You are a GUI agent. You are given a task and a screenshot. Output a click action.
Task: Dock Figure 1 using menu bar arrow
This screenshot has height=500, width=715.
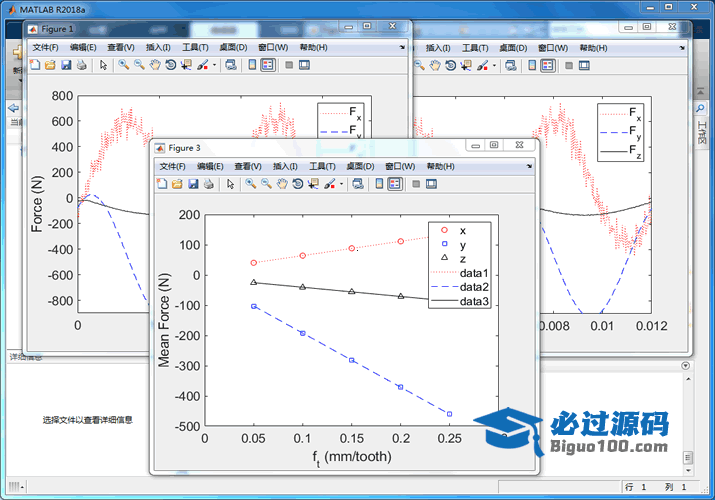point(402,47)
